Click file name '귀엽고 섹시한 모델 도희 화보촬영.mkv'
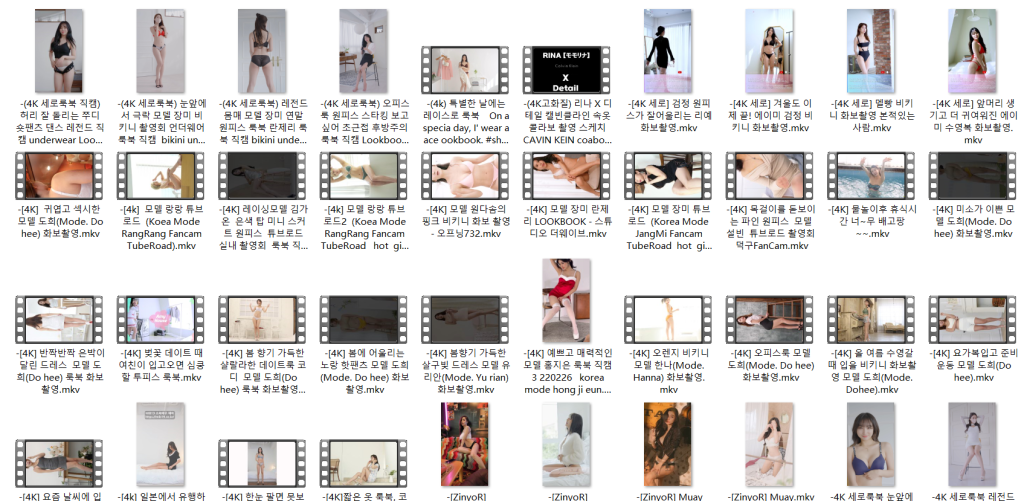1024x501 pixels. point(59,221)
